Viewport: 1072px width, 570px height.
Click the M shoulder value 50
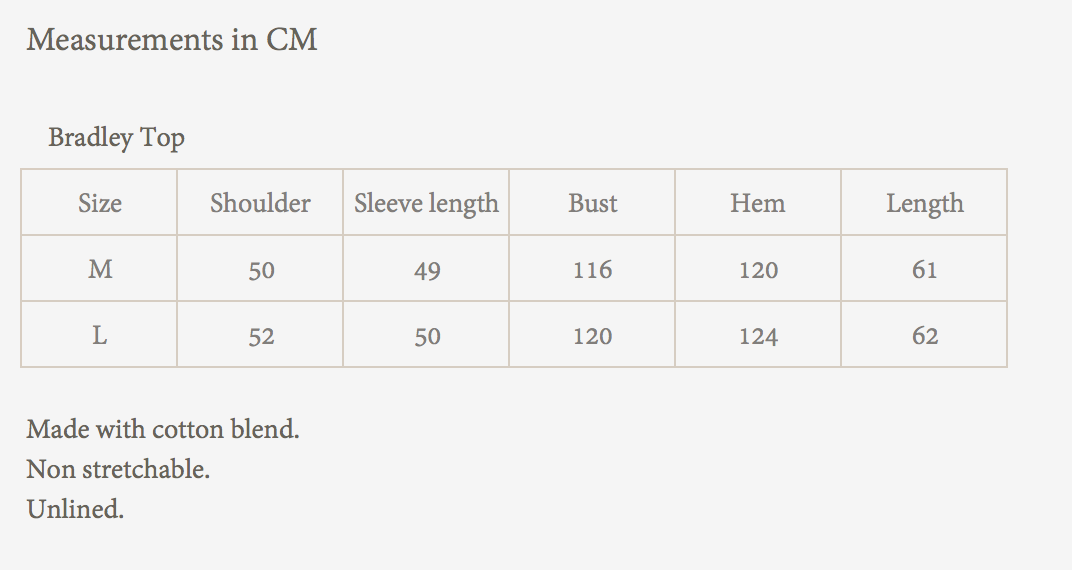click(261, 271)
